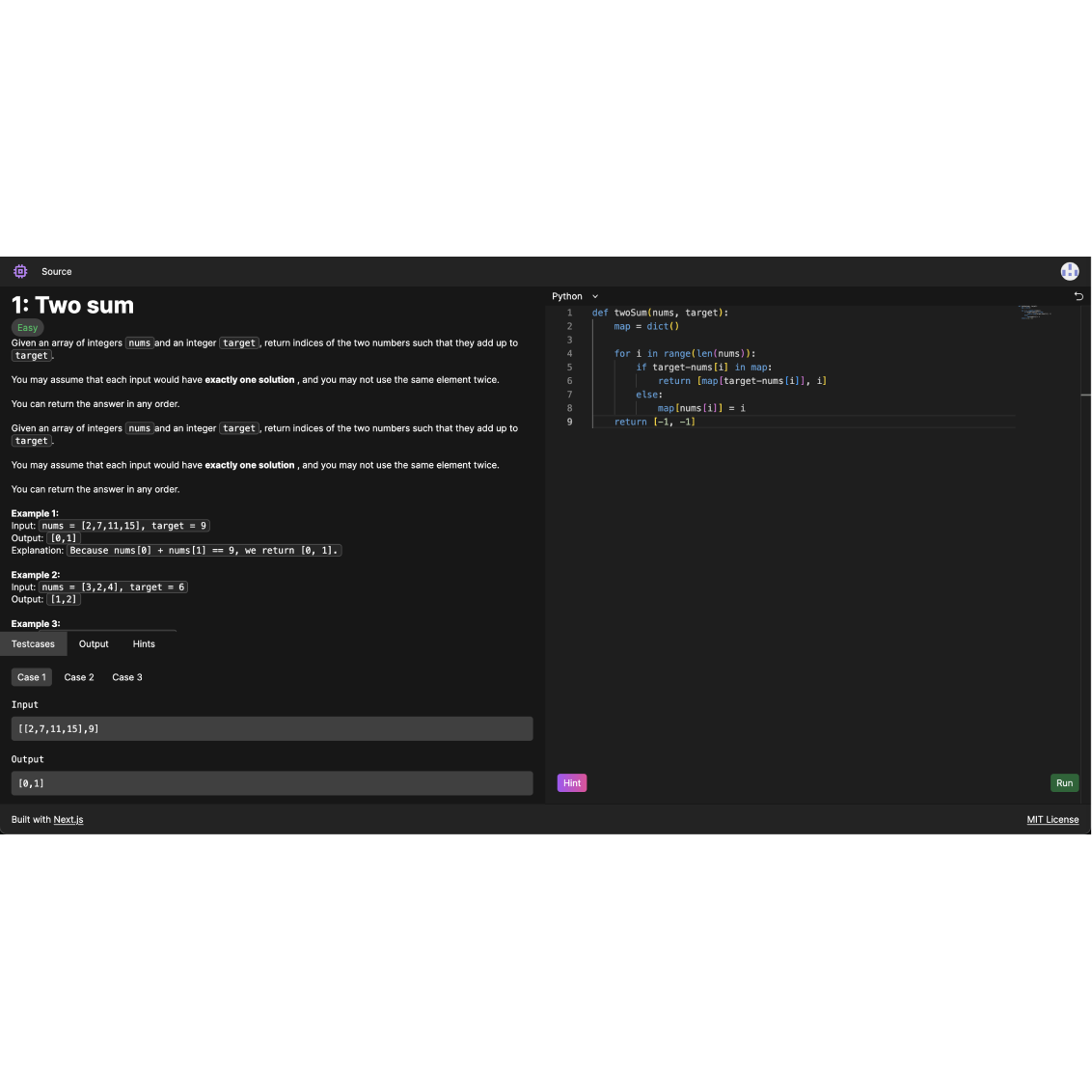Click the Easy difficulty badge

(x=26, y=327)
